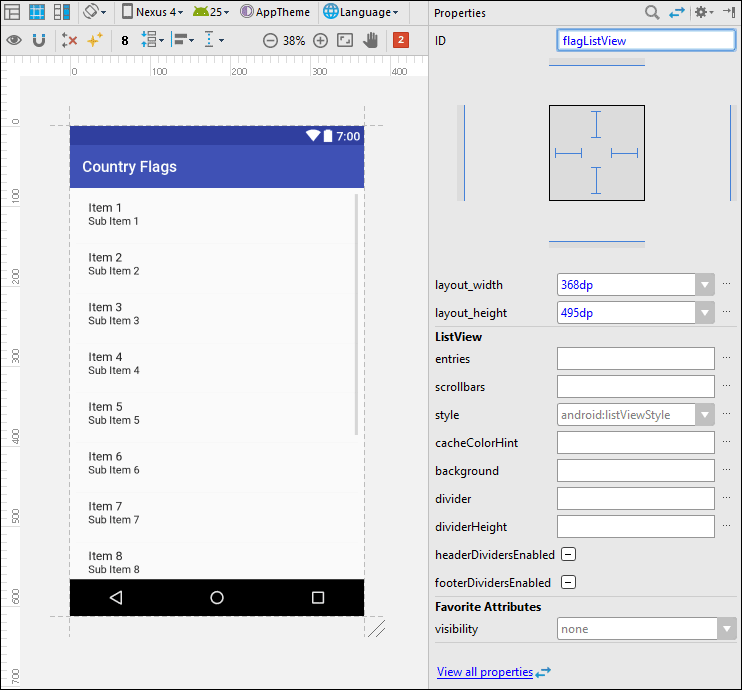
Task: Show Design plus Blueprint view
Action: 62,12
